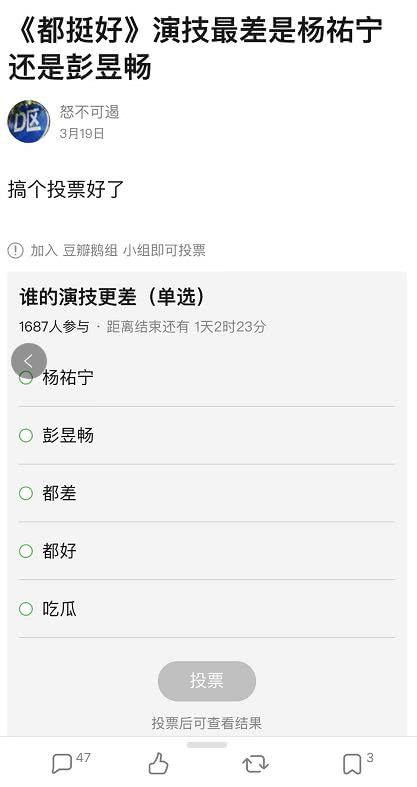This screenshot has height=787, width=417.
Task: Choose the 都好 option
Action: click(207, 551)
